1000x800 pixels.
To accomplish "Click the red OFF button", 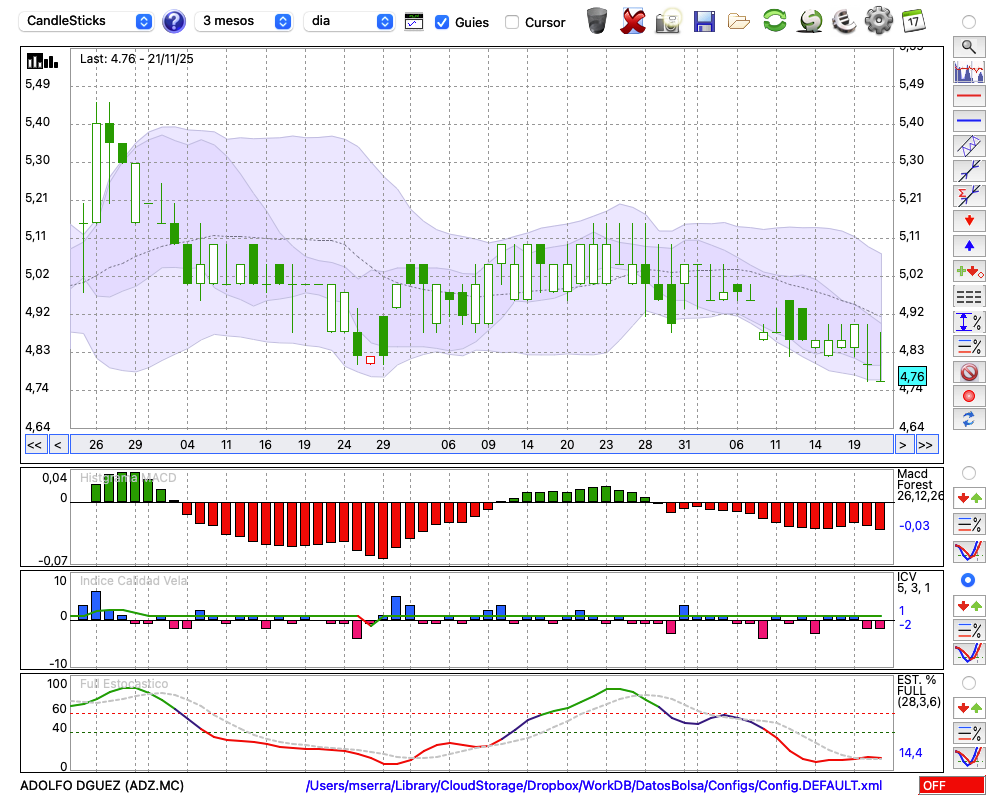I will [950, 786].
